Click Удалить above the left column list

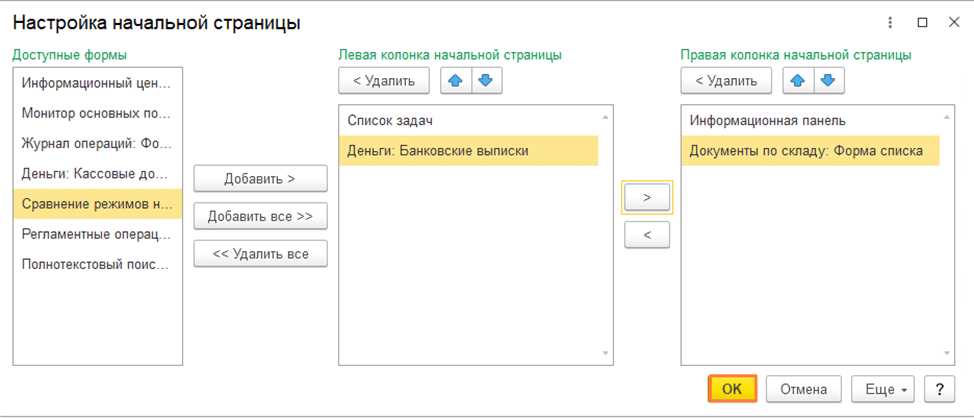tap(384, 81)
